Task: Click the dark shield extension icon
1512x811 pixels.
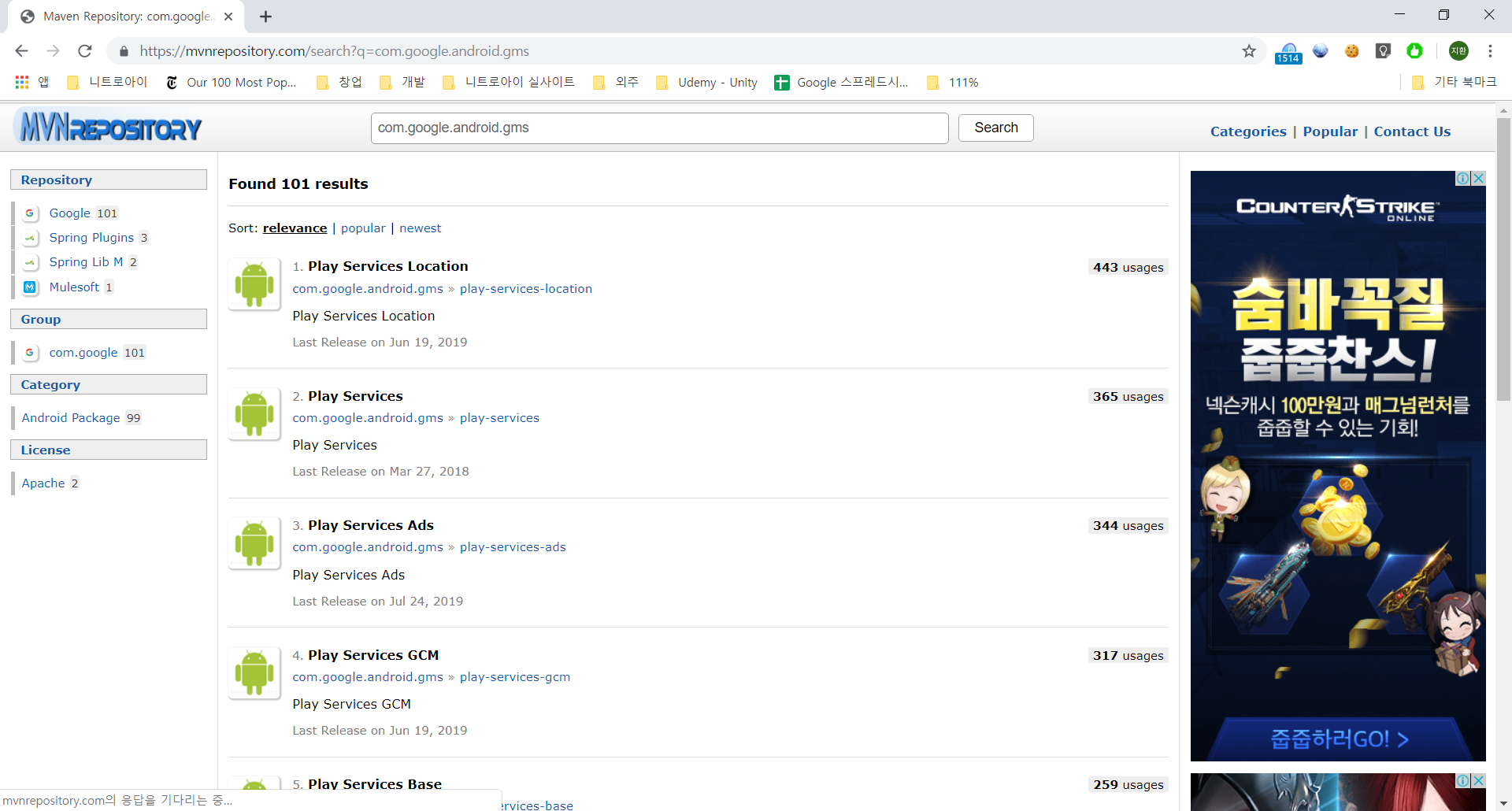Action: pos(1383,51)
